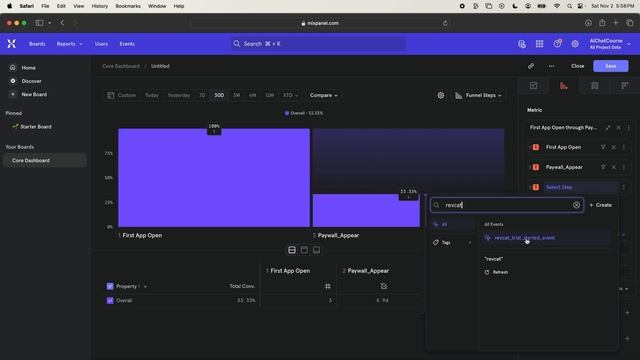Click the Paywall_Appear funnel bar
Image resolution: width=640 pixels, height=360 pixels.
[366, 210]
